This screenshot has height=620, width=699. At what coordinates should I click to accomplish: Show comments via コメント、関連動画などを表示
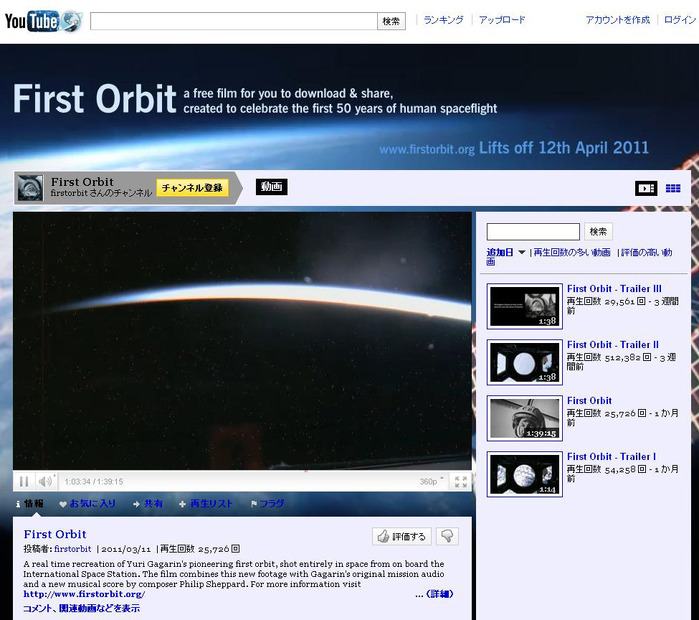click(x=82, y=608)
